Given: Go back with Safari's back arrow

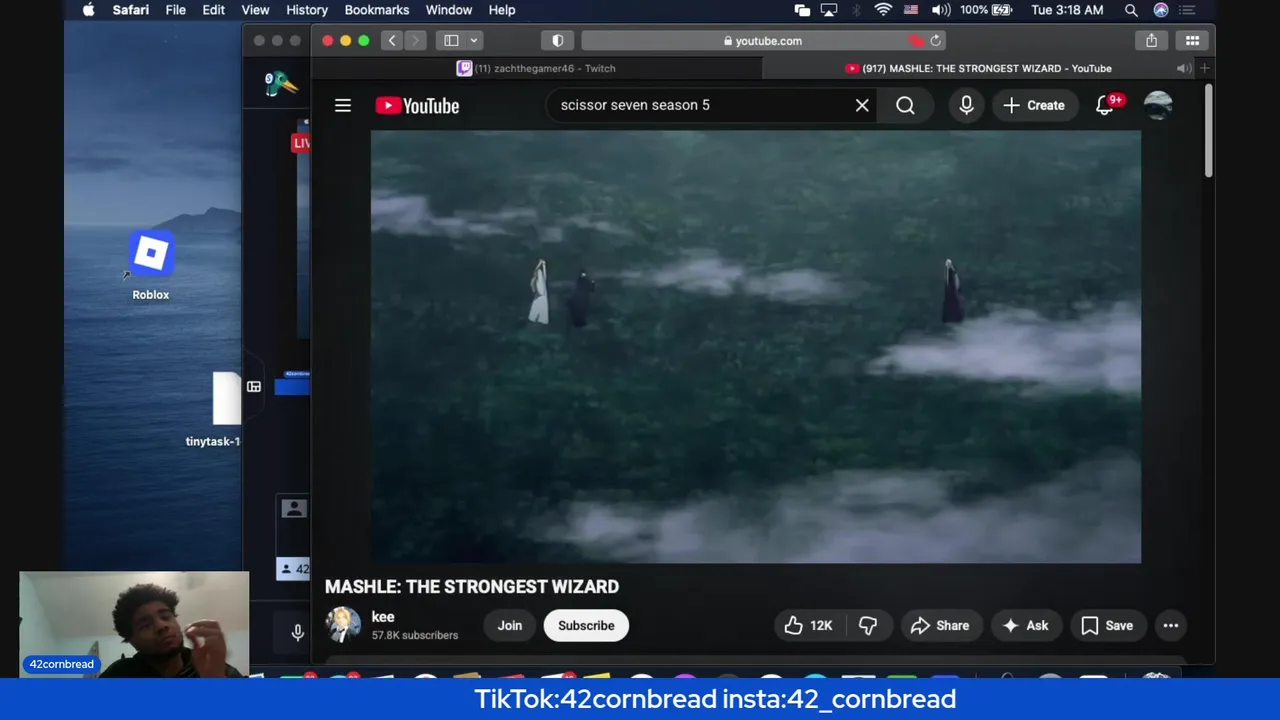Looking at the screenshot, I should [392, 41].
